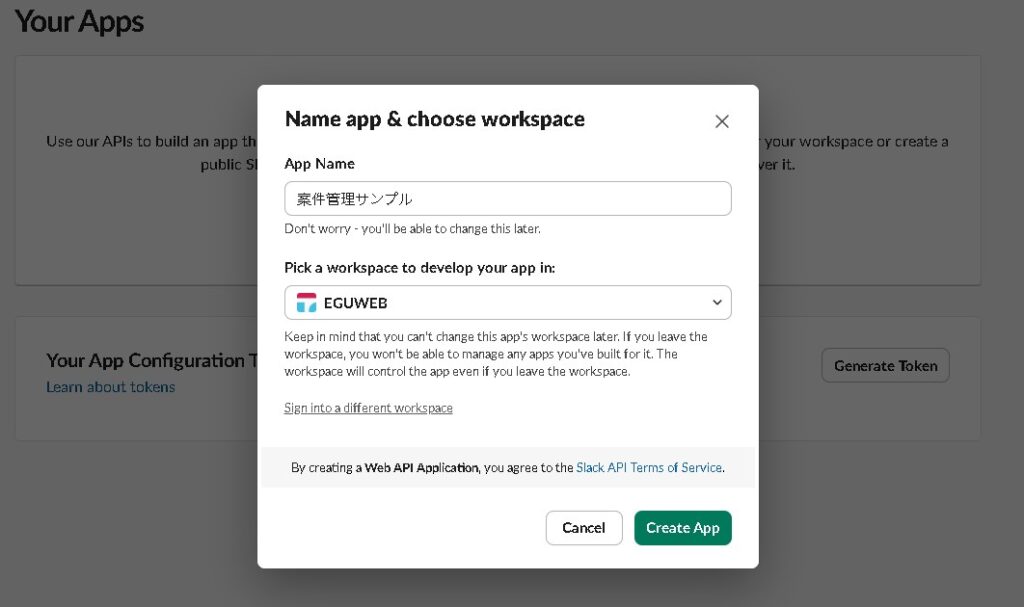Click the Your Apps page heading
The image size is (1024, 607).
pos(79,22)
